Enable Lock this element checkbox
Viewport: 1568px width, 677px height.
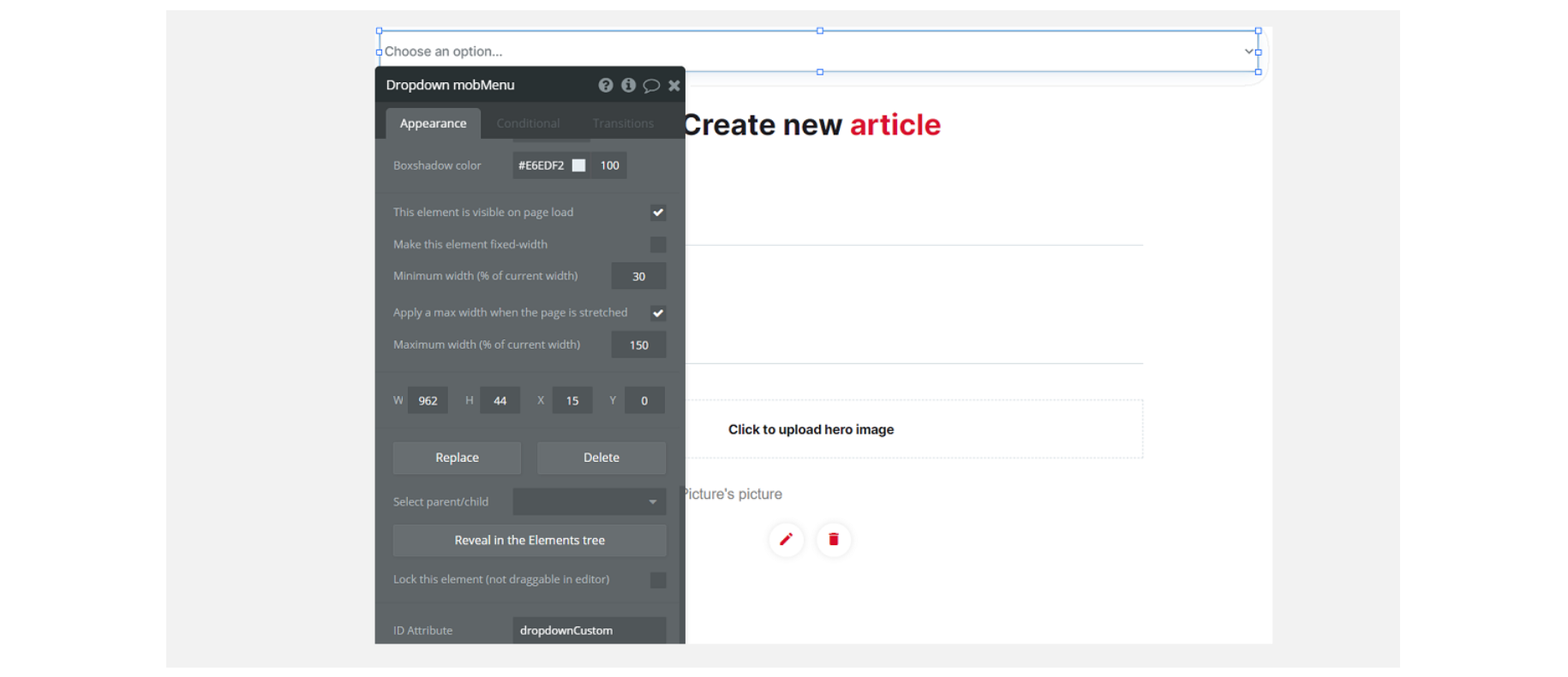(x=658, y=580)
